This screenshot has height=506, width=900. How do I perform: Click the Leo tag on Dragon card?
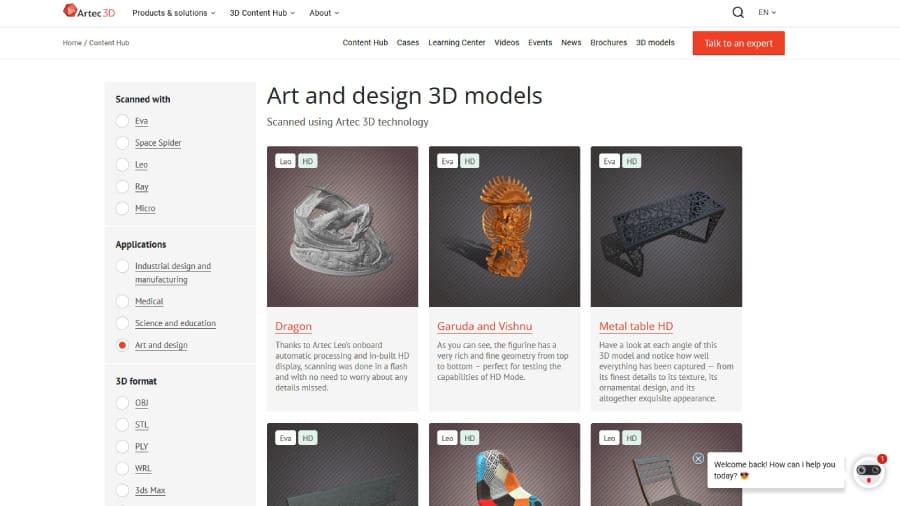click(x=285, y=161)
